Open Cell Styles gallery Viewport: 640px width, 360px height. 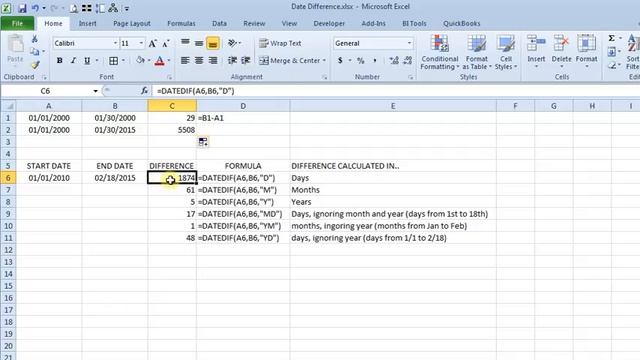pyautogui.click(x=506, y=52)
